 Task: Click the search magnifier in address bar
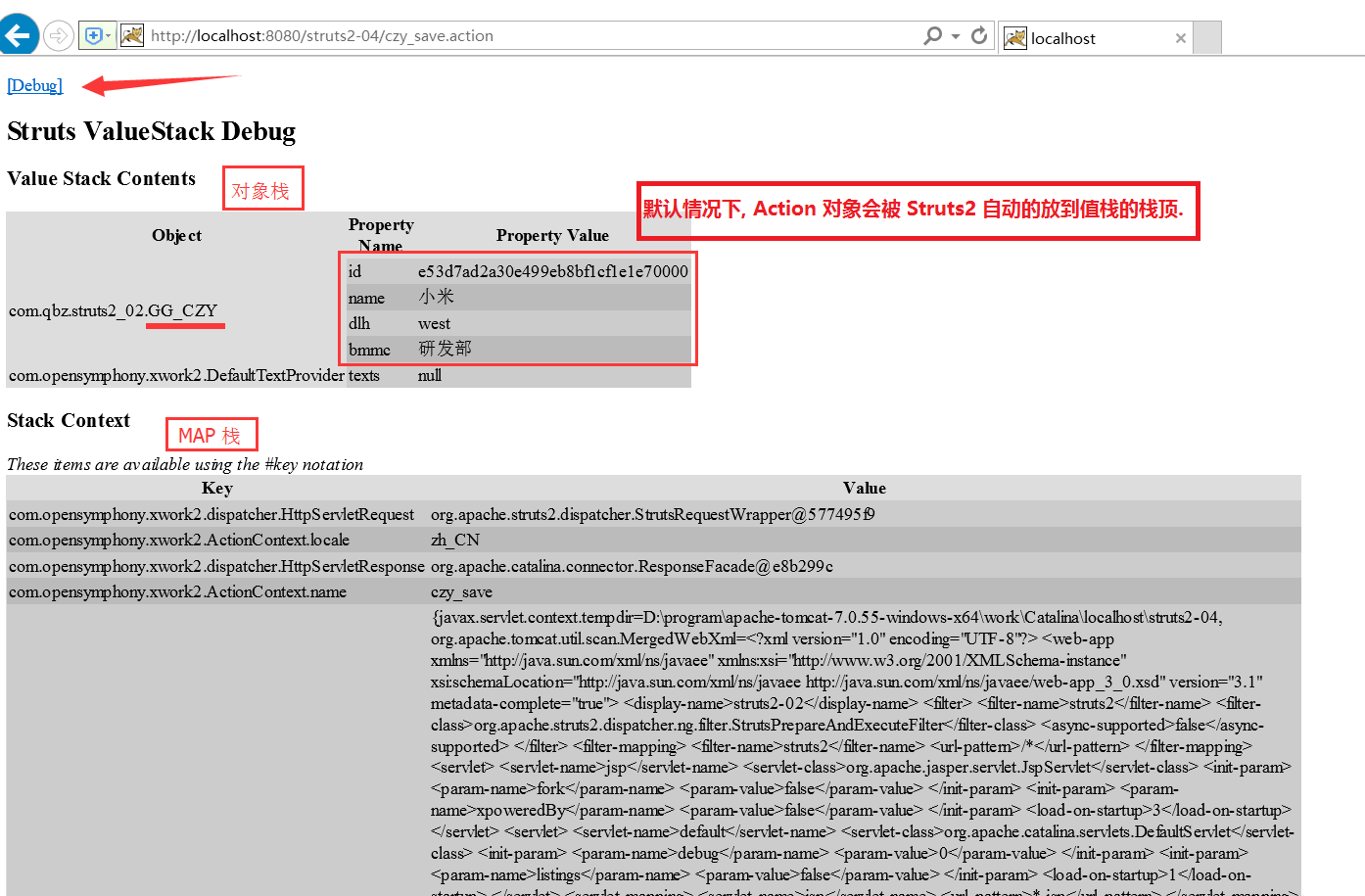click(x=932, y=35)
